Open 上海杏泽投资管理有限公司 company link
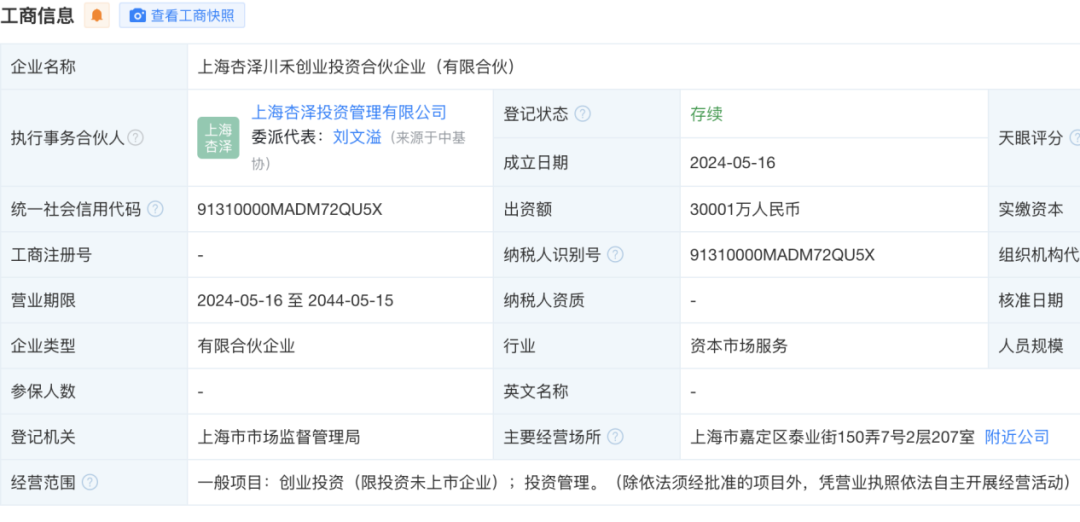 (349, 112)
